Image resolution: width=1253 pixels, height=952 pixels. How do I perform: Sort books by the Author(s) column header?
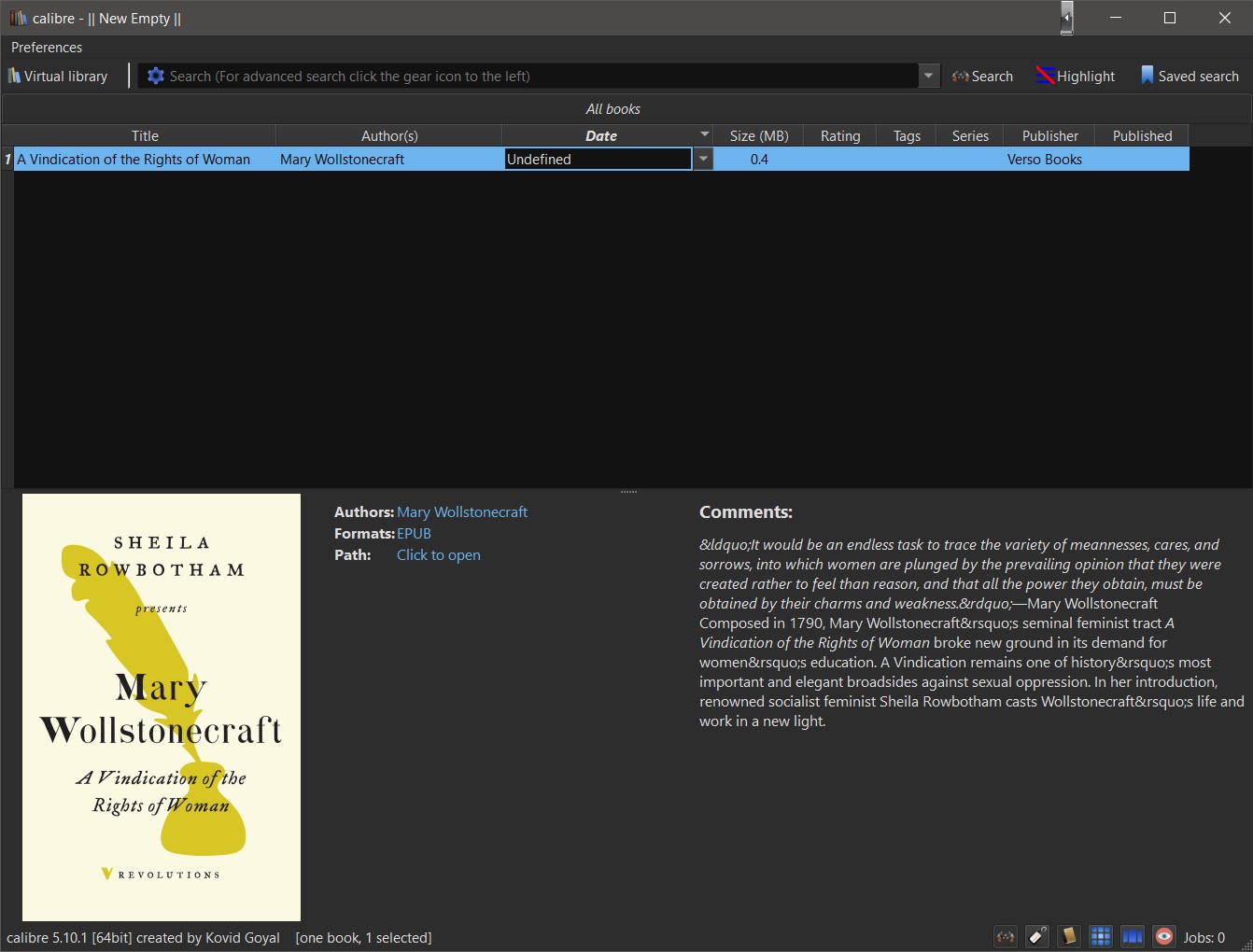click(x=389, y=136)
